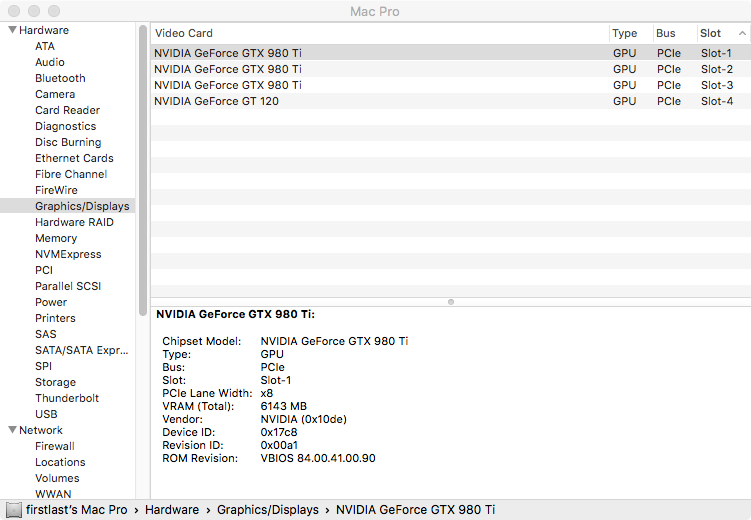Select PCI in the sidebar

(44, 270)
